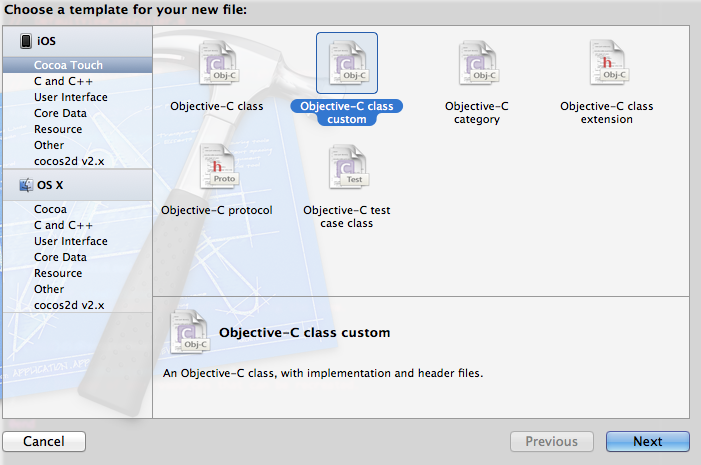The width and height of the screenshot is (701, 465).
Task: Click the Next button
Action: coord(648,442)
